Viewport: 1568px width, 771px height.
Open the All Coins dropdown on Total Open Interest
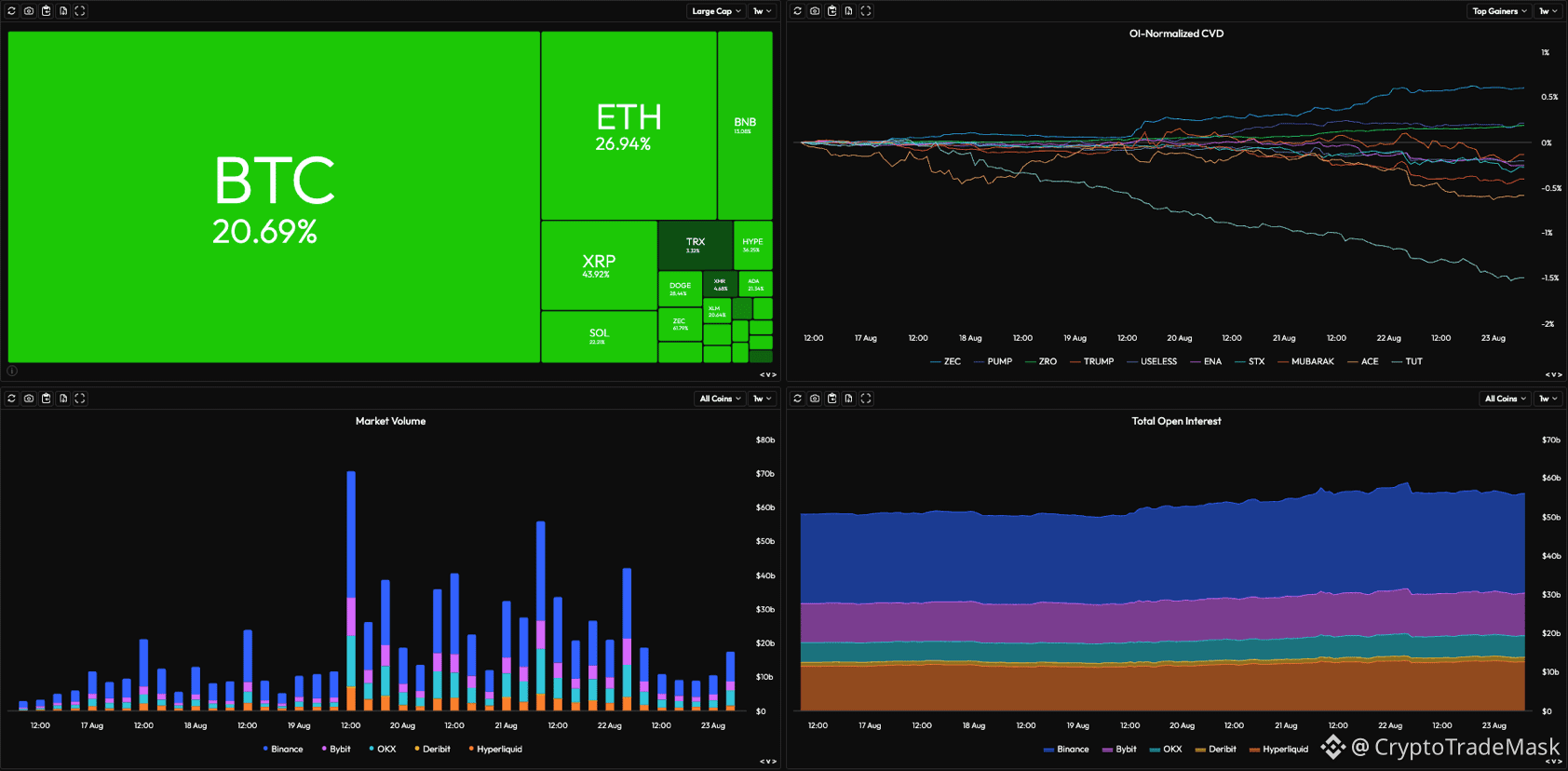point(1506,399)
